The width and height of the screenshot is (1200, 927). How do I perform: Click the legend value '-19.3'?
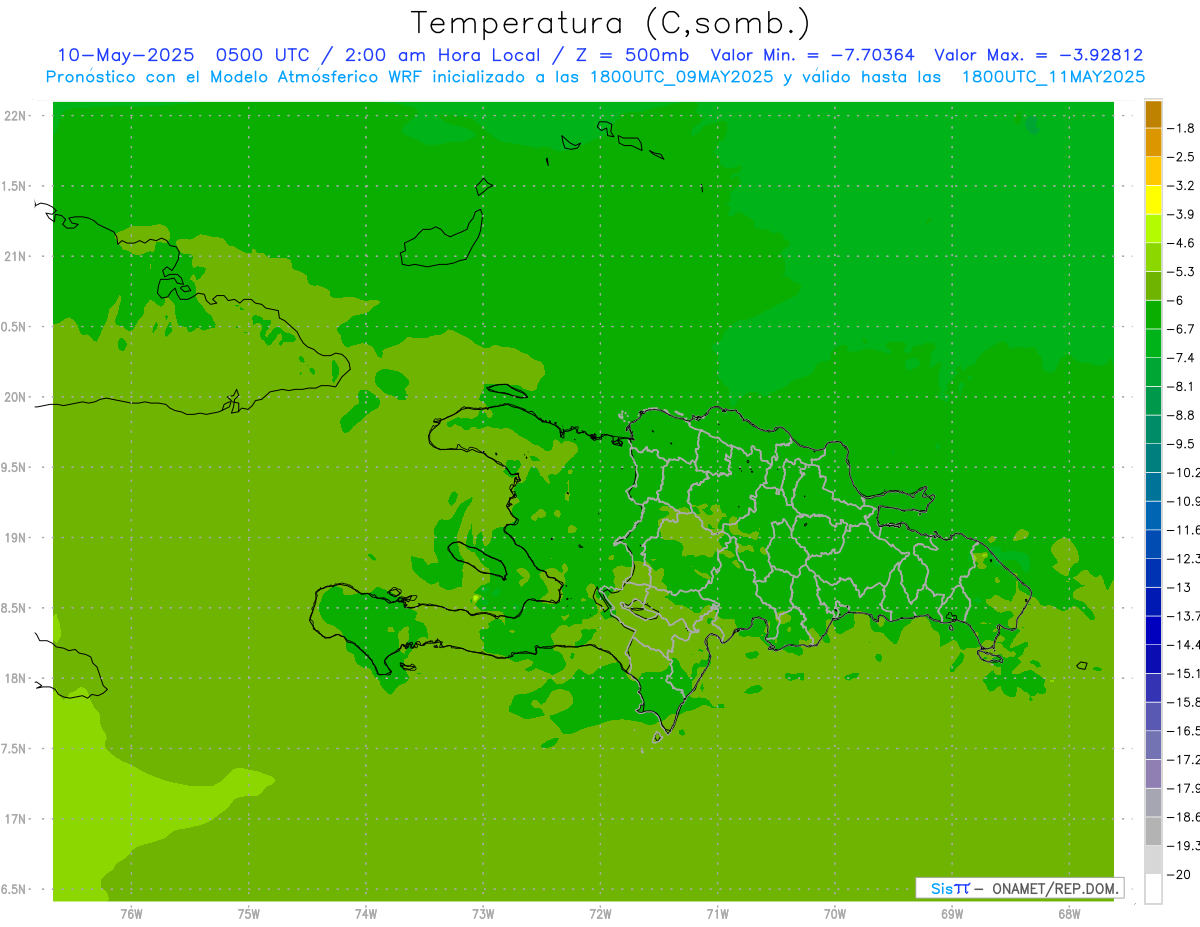click(1184, 846)
